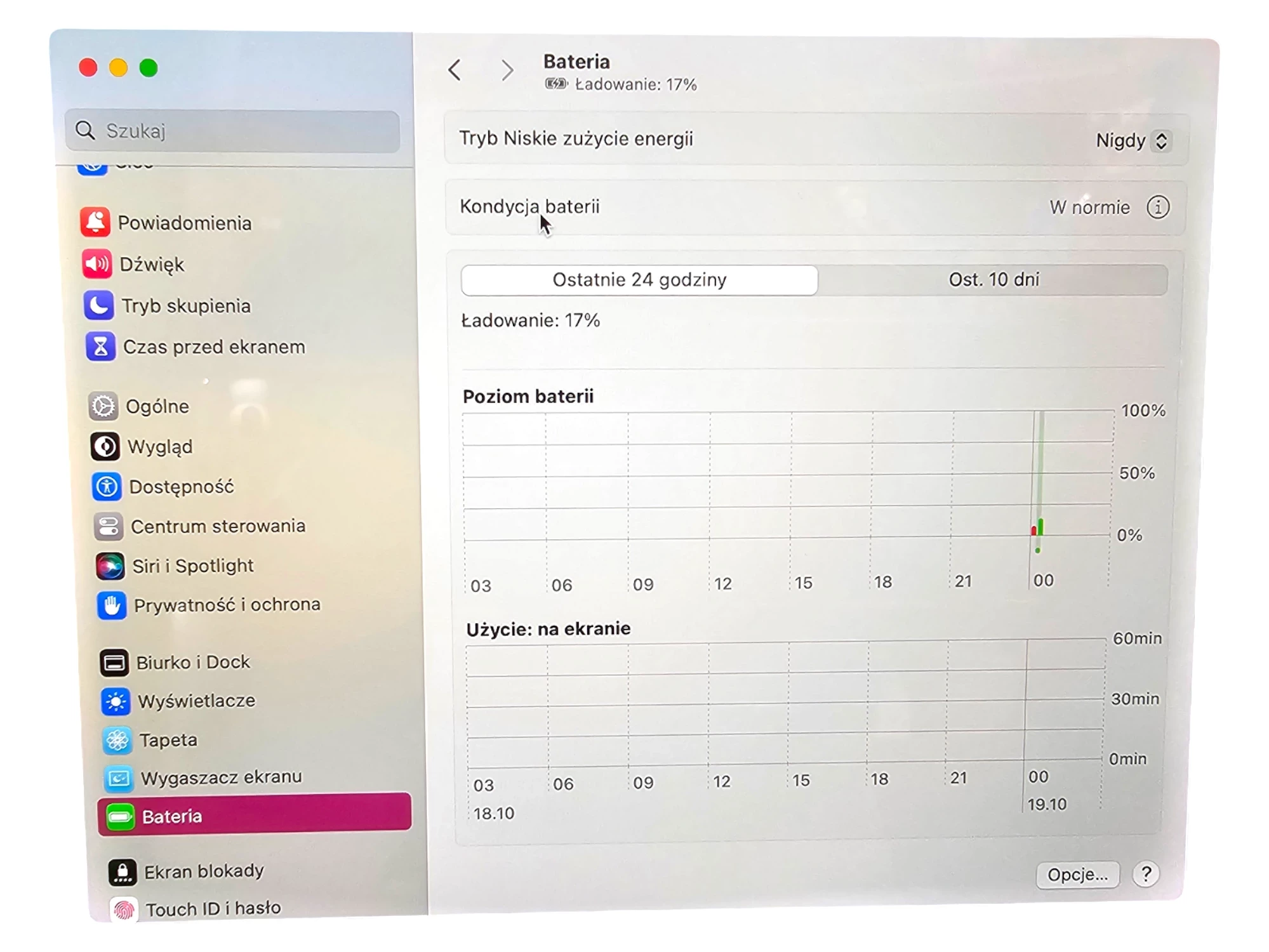Screen dimensions: 1269x952
Task: Click the Wyświetlacze sun icon
Action: click(x=115, y=701)
